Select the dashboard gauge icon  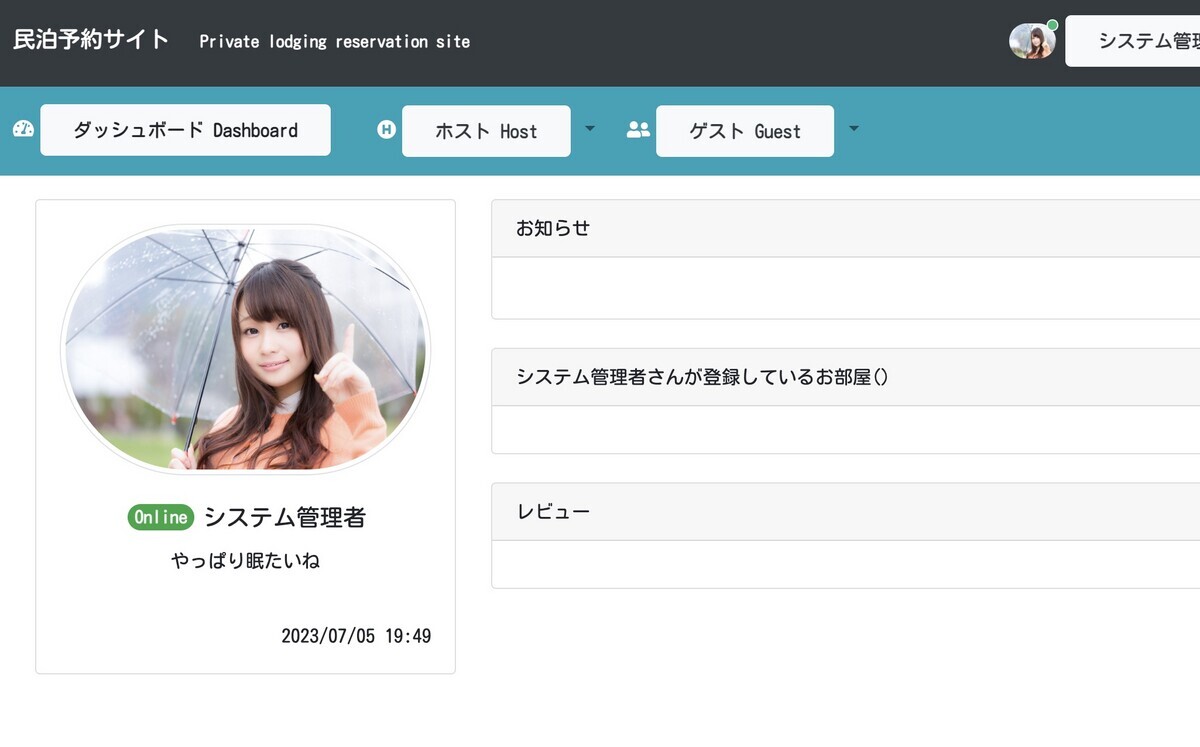(22, 129)
